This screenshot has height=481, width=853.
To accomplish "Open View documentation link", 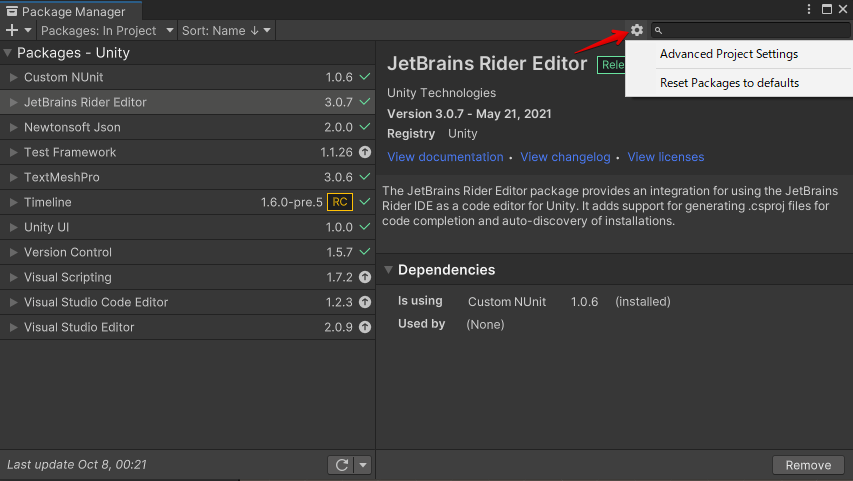I will pyautogui.click(x=445, y=157).
